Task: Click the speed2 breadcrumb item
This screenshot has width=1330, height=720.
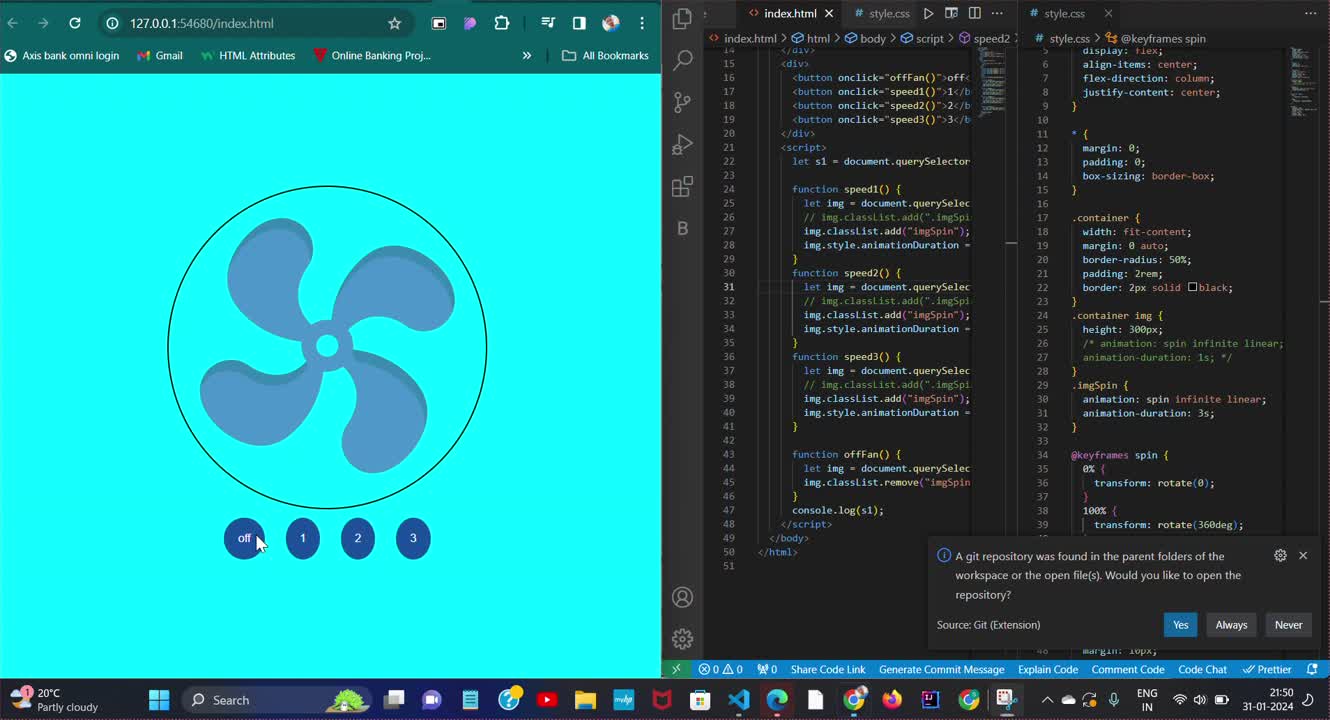Action: point(984,38)
